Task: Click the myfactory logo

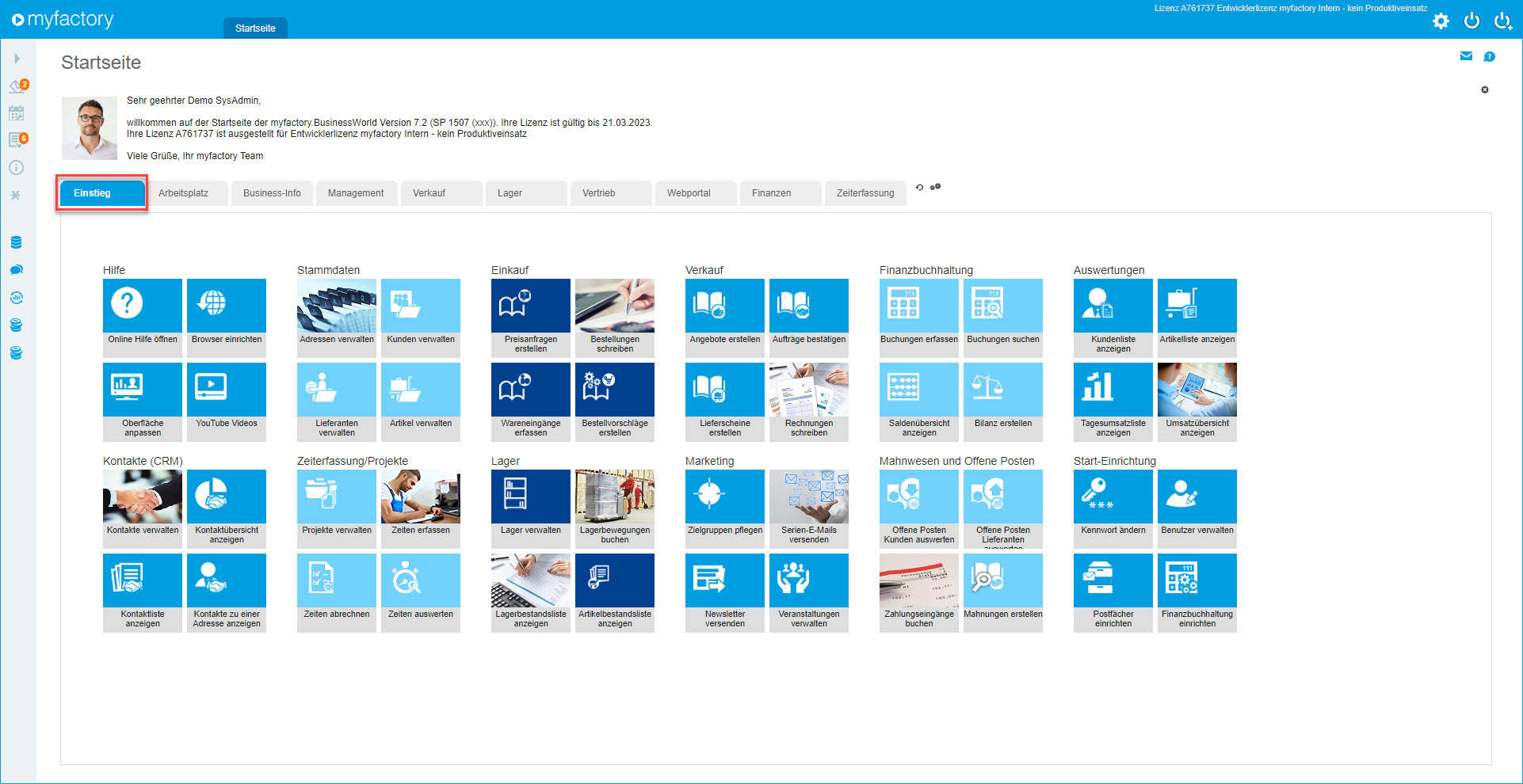Action: [63, 19]
